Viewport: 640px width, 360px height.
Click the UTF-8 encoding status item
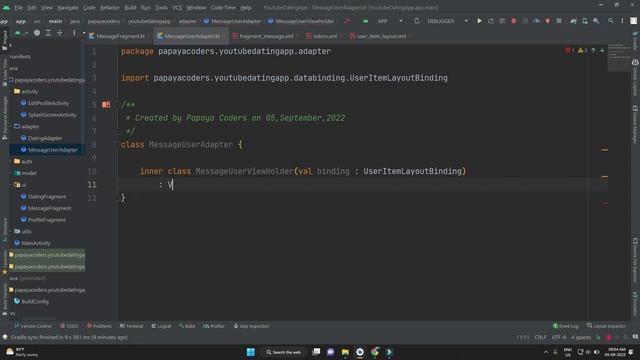(559, 337)
